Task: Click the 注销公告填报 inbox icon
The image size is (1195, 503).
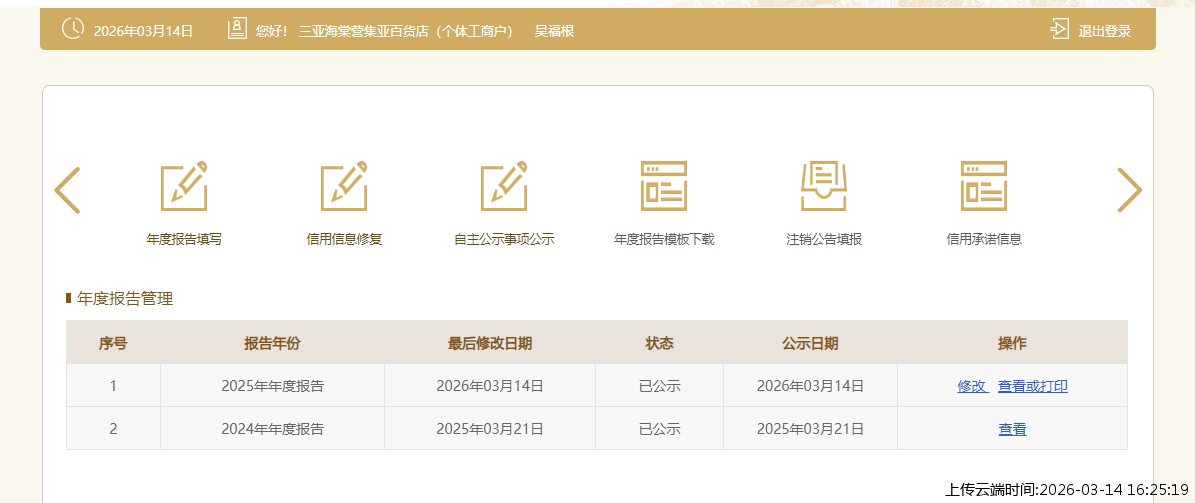Action: 824,186
